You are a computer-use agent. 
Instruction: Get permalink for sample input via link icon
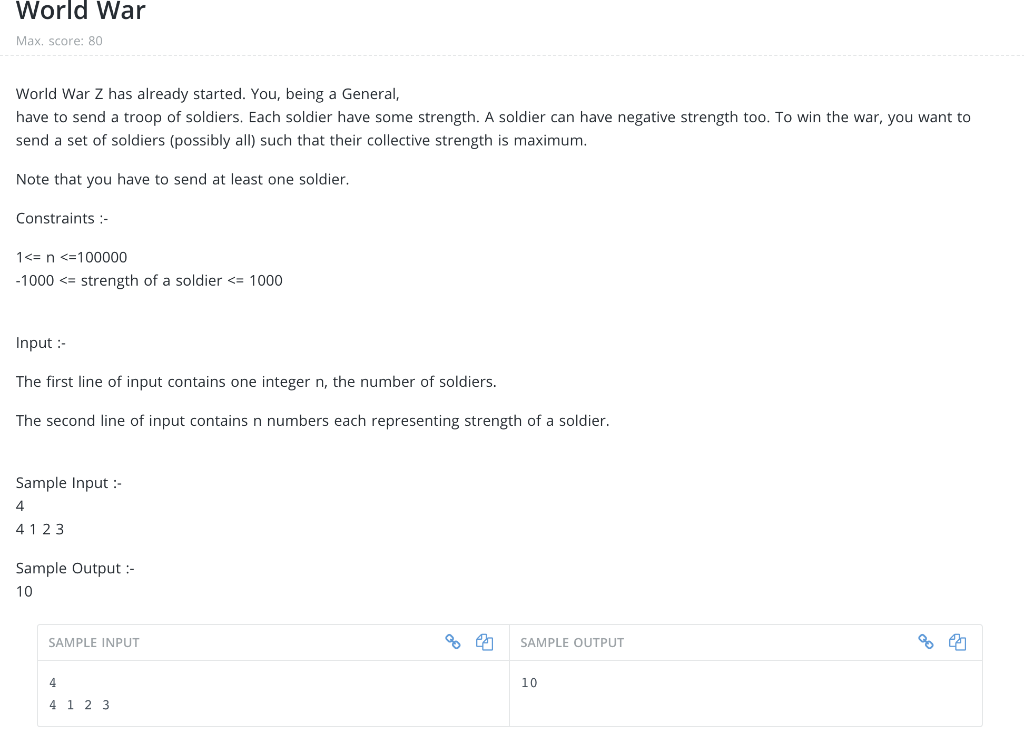453,642
